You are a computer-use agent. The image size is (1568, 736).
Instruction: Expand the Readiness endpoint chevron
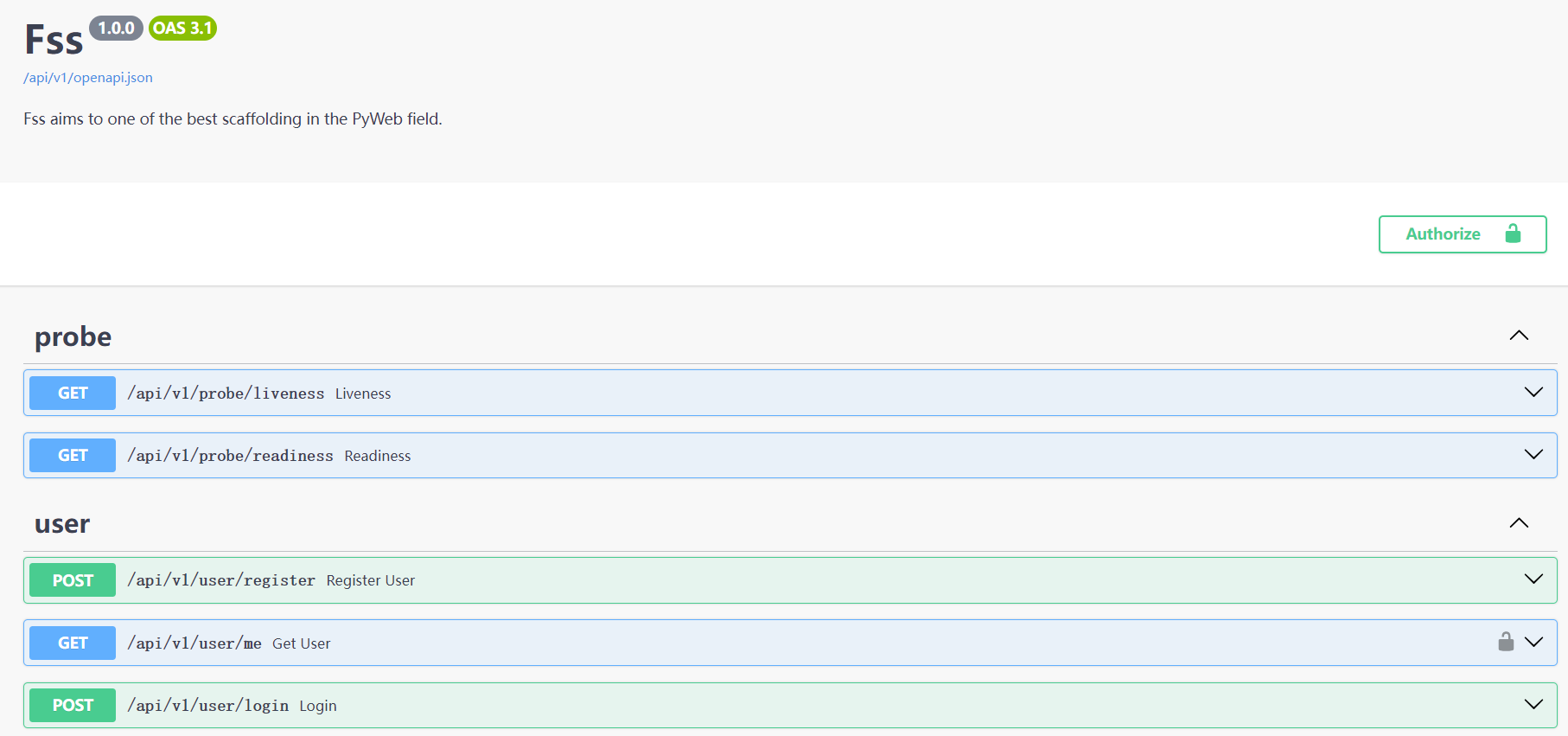pos(1533,455)
